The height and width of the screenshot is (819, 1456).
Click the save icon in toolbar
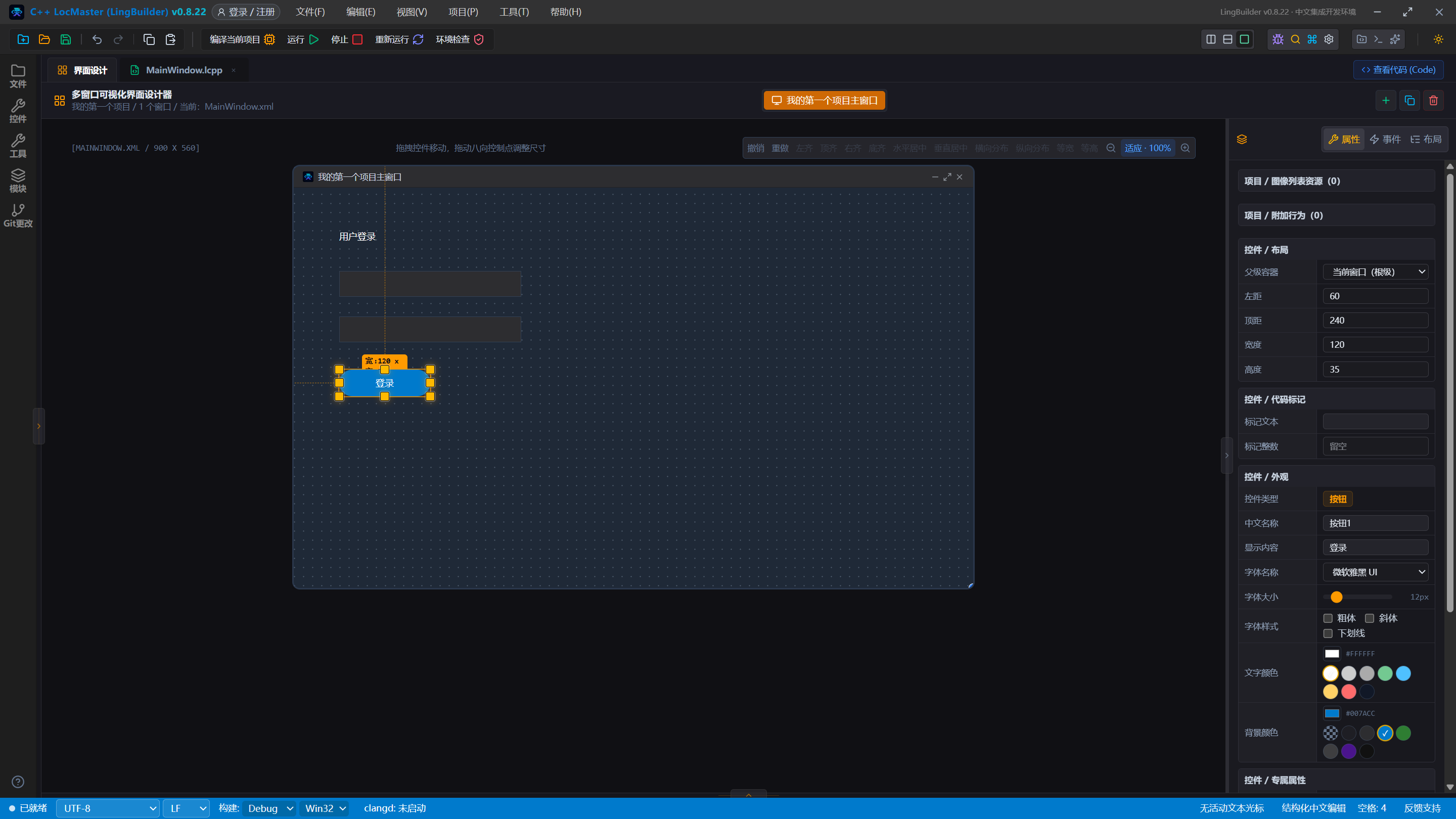pos(66,39)
